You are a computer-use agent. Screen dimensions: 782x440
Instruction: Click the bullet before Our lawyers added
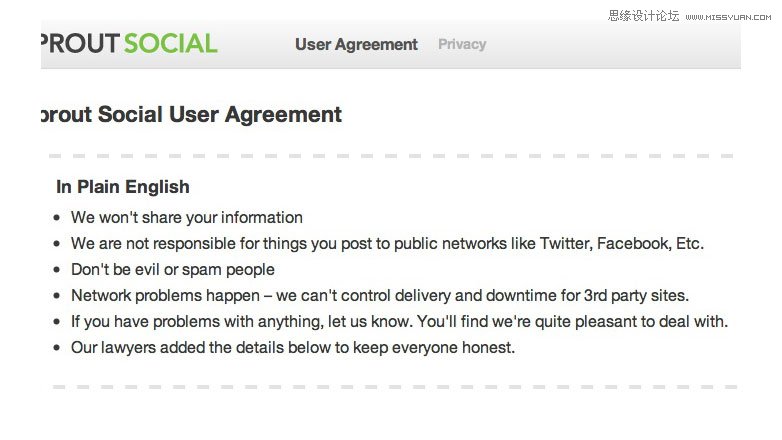tap(57, 347)
